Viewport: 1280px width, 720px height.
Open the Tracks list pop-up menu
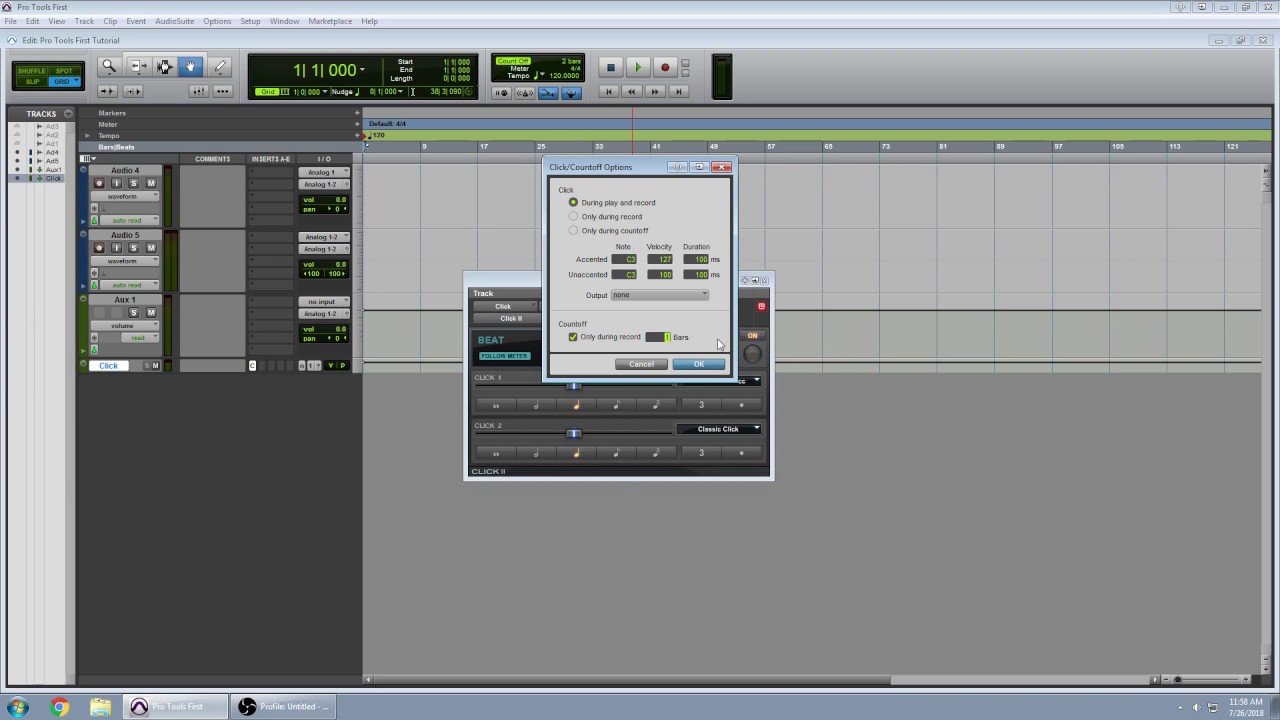(x=68, y=114)
